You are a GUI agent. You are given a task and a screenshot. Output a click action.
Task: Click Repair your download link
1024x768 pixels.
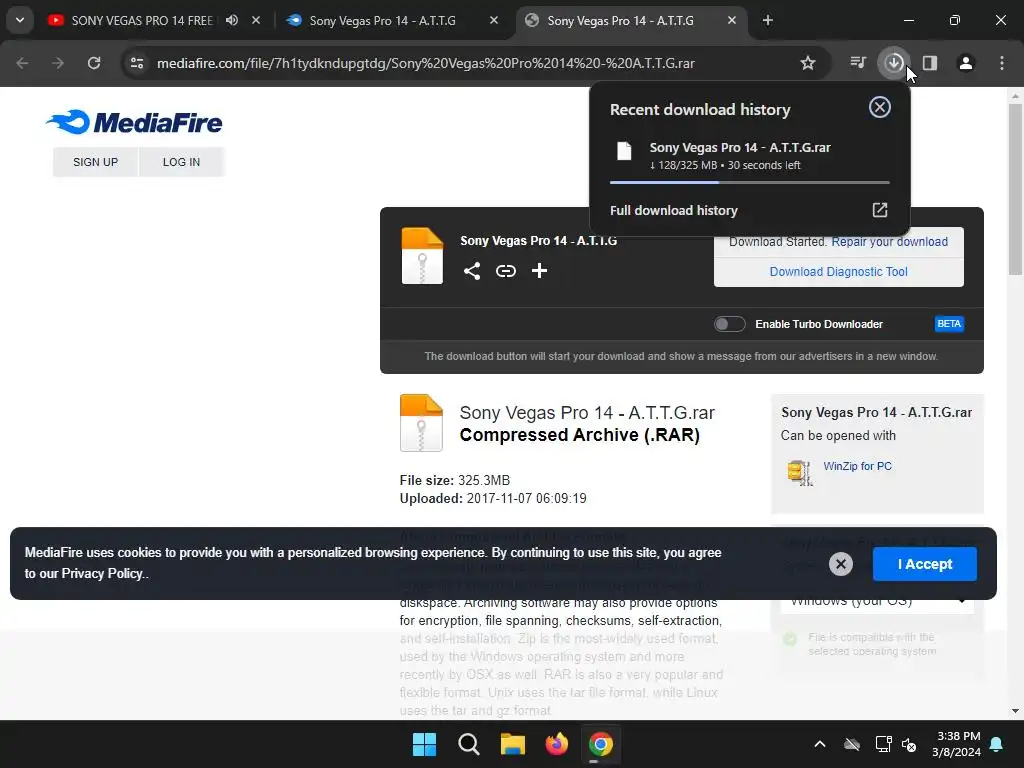(889, 242)
